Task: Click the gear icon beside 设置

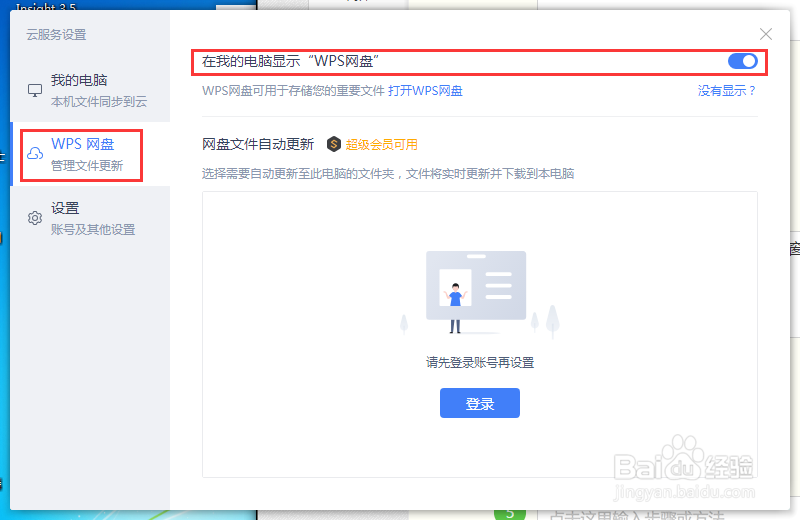Action: [35, 218]
